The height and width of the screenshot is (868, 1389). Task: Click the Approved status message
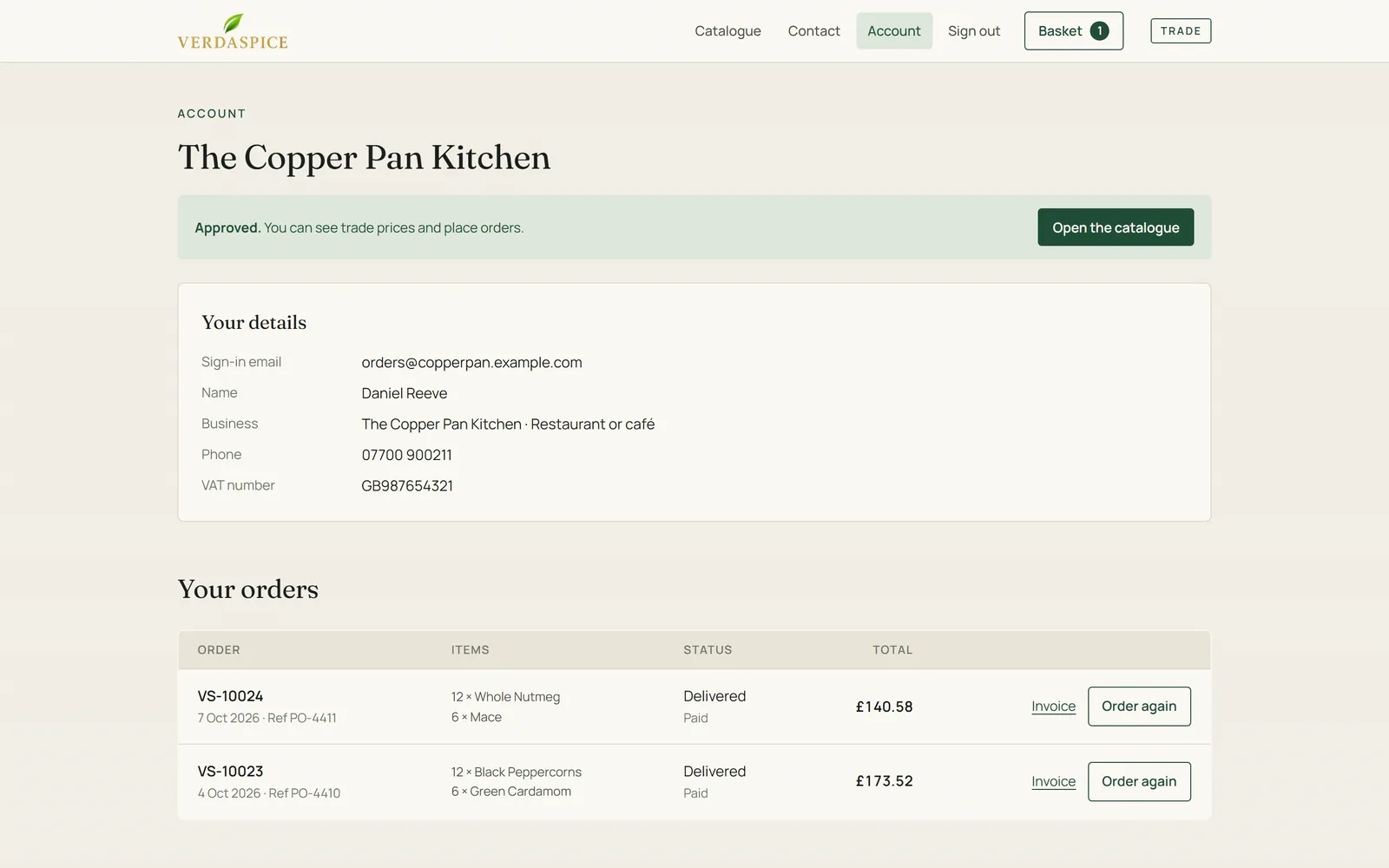point(359,228)
